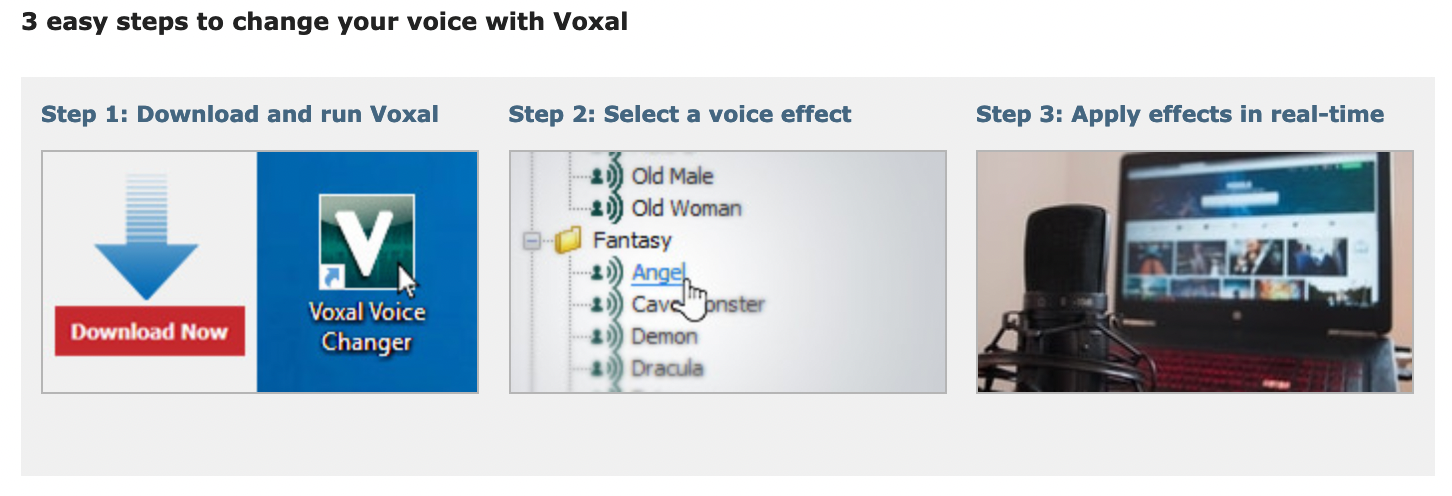The height and width of the screenshot is (496, 1452).
Task: Click the red Download Now button
Action: (x=149, y=331)
